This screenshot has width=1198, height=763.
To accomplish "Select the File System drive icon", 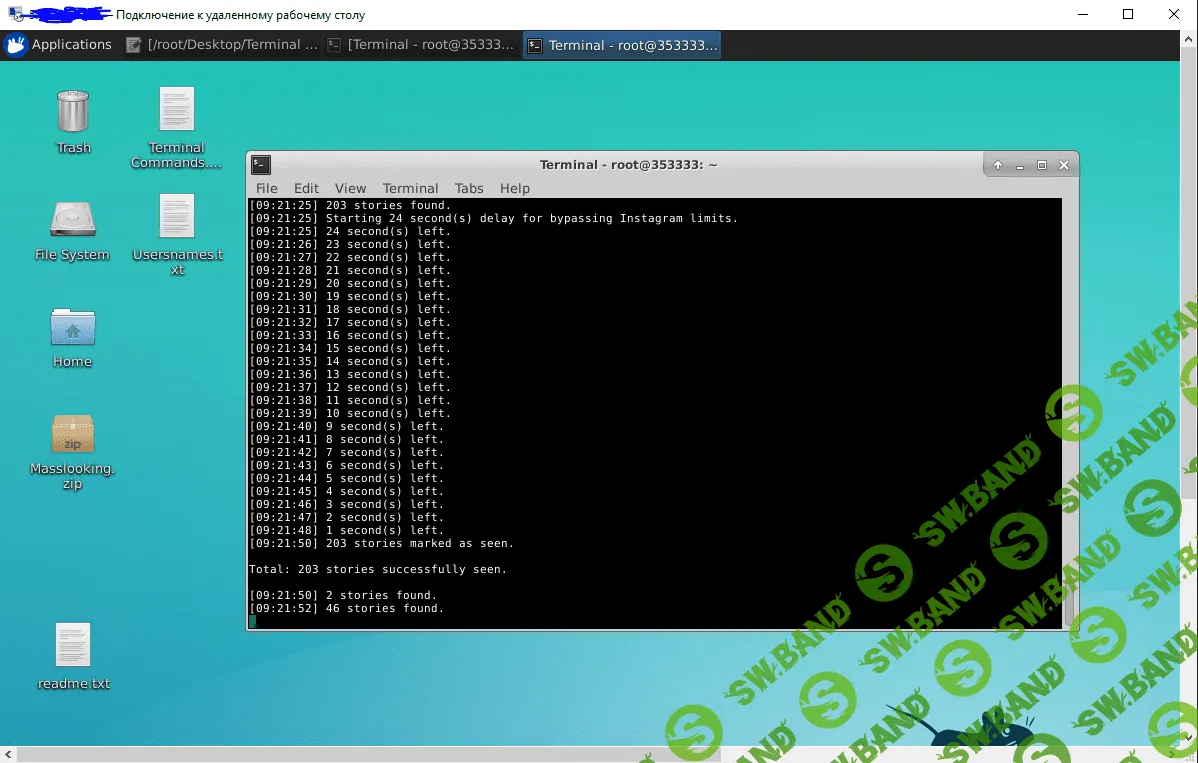I will [x=72, y=220].
